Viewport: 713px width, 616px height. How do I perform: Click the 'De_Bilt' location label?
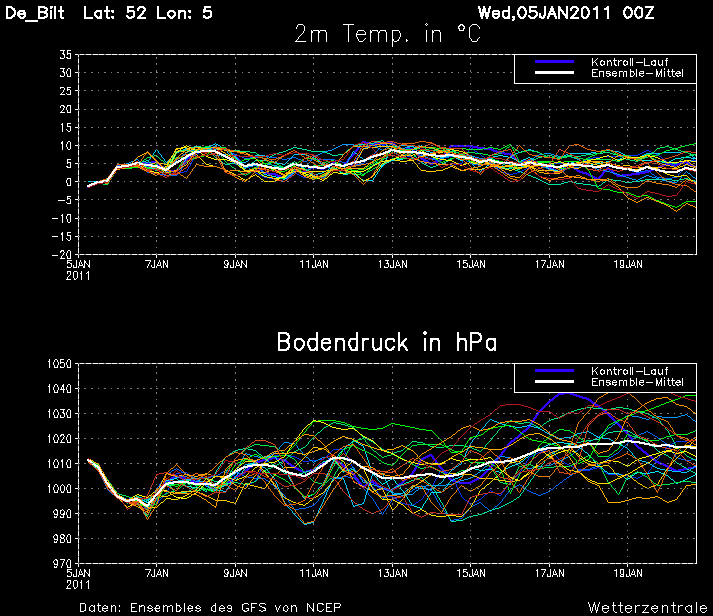(35, 13)
